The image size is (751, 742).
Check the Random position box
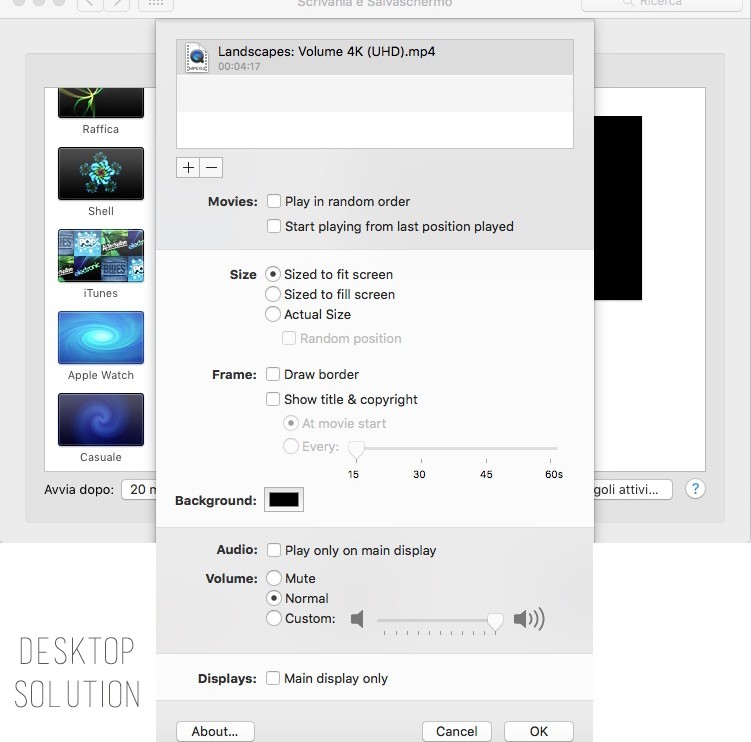point(289,338)
